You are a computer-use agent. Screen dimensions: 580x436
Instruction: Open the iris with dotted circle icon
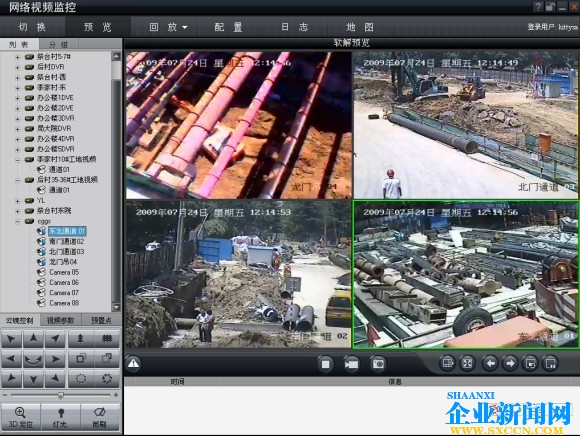point(81,379)
